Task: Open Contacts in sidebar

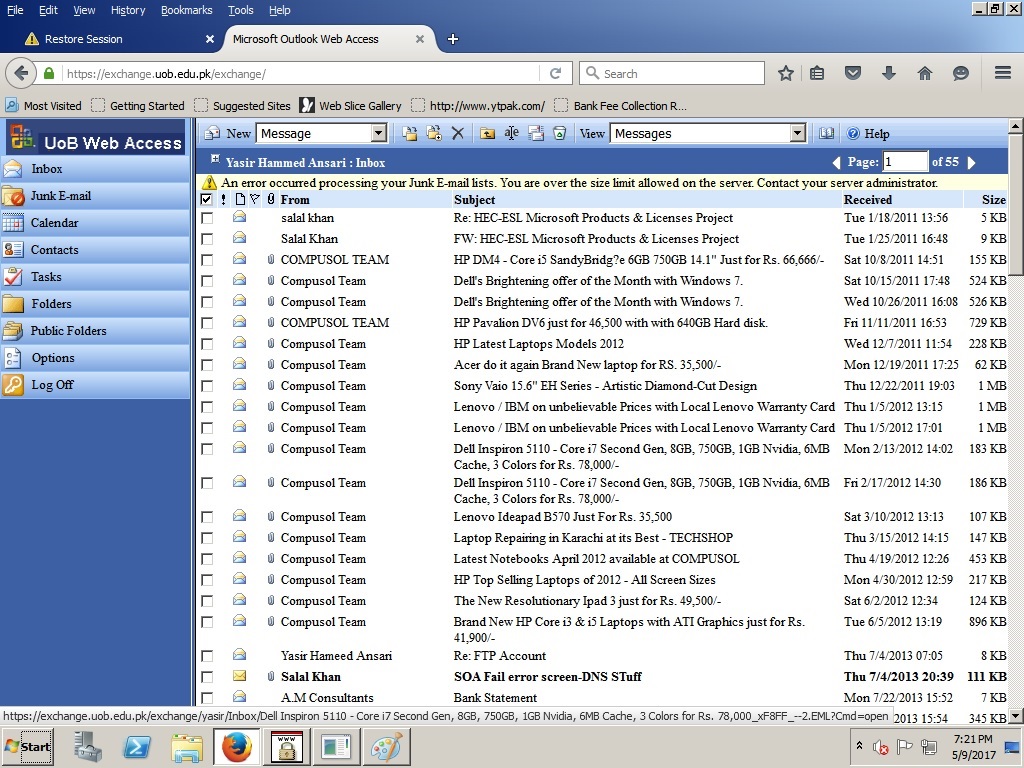Action: 95,249
